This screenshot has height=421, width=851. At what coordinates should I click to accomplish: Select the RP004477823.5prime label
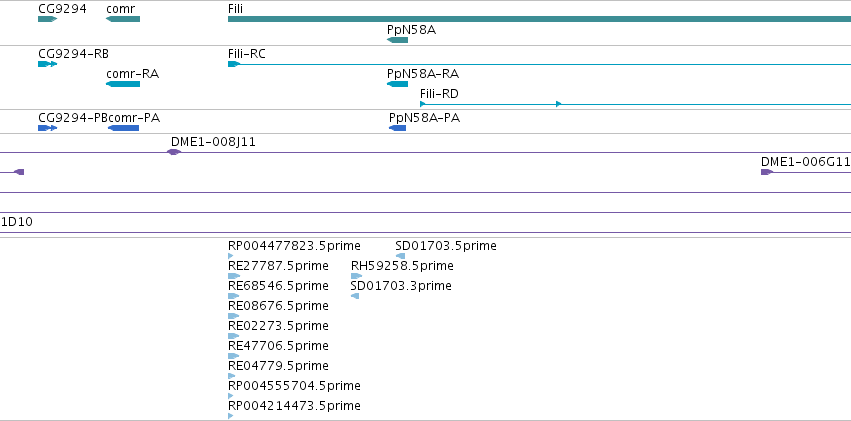pyautogui.click(x=294, y=246)
